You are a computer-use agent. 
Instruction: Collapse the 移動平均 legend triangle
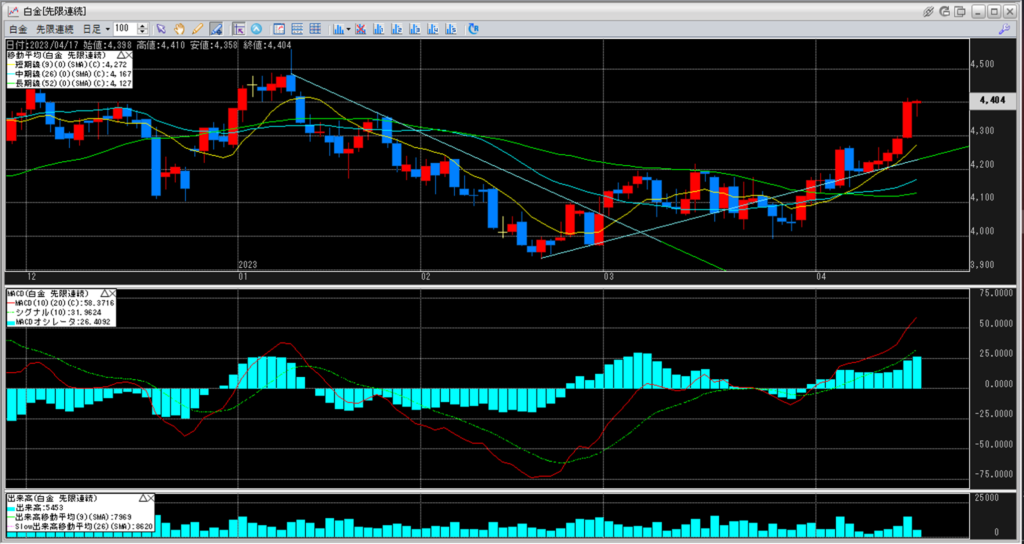coord(121,56)
